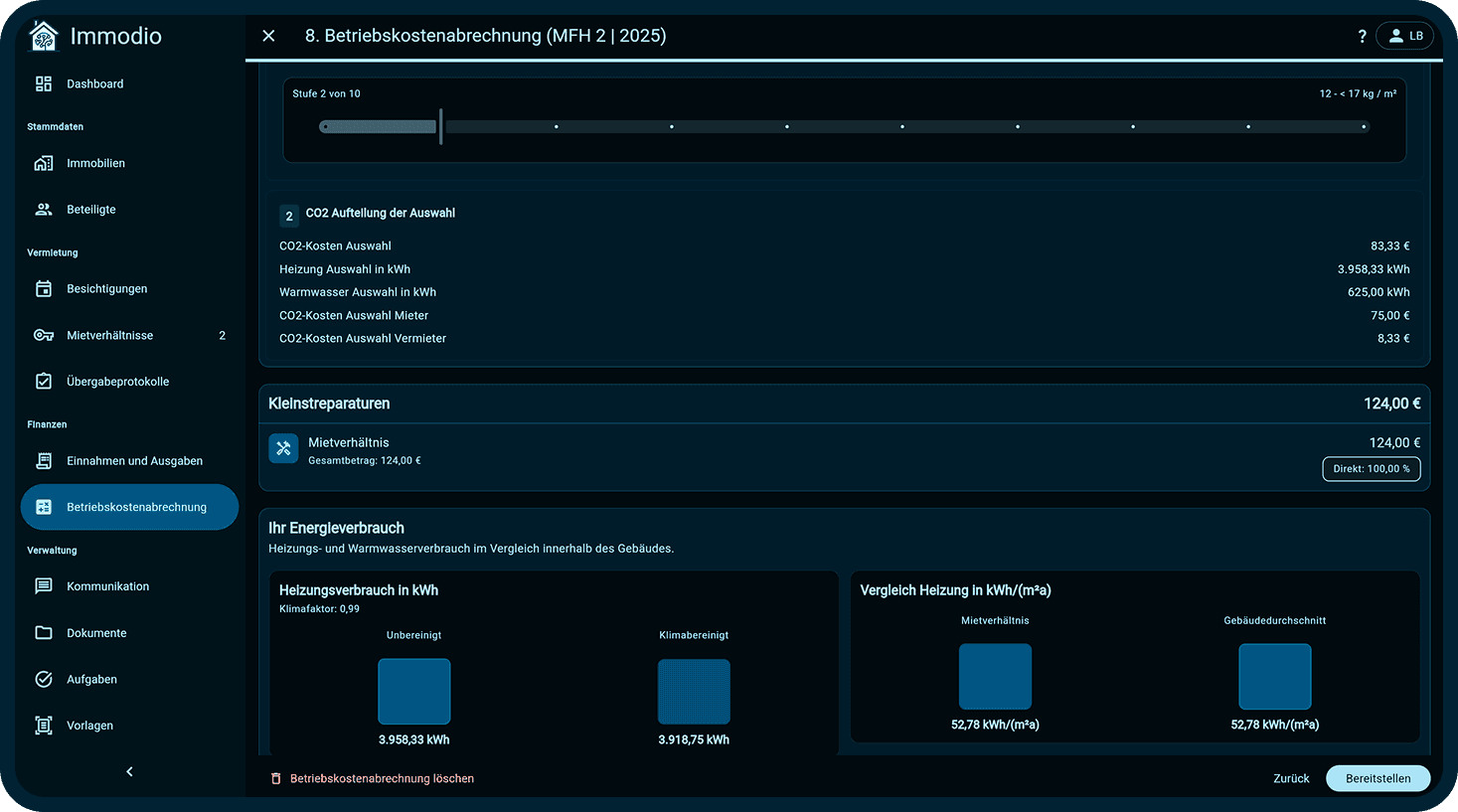
Task: Click CO2-Kosten Auswahl Vermieter value 8,33 €
Action: coord(1393,339)
